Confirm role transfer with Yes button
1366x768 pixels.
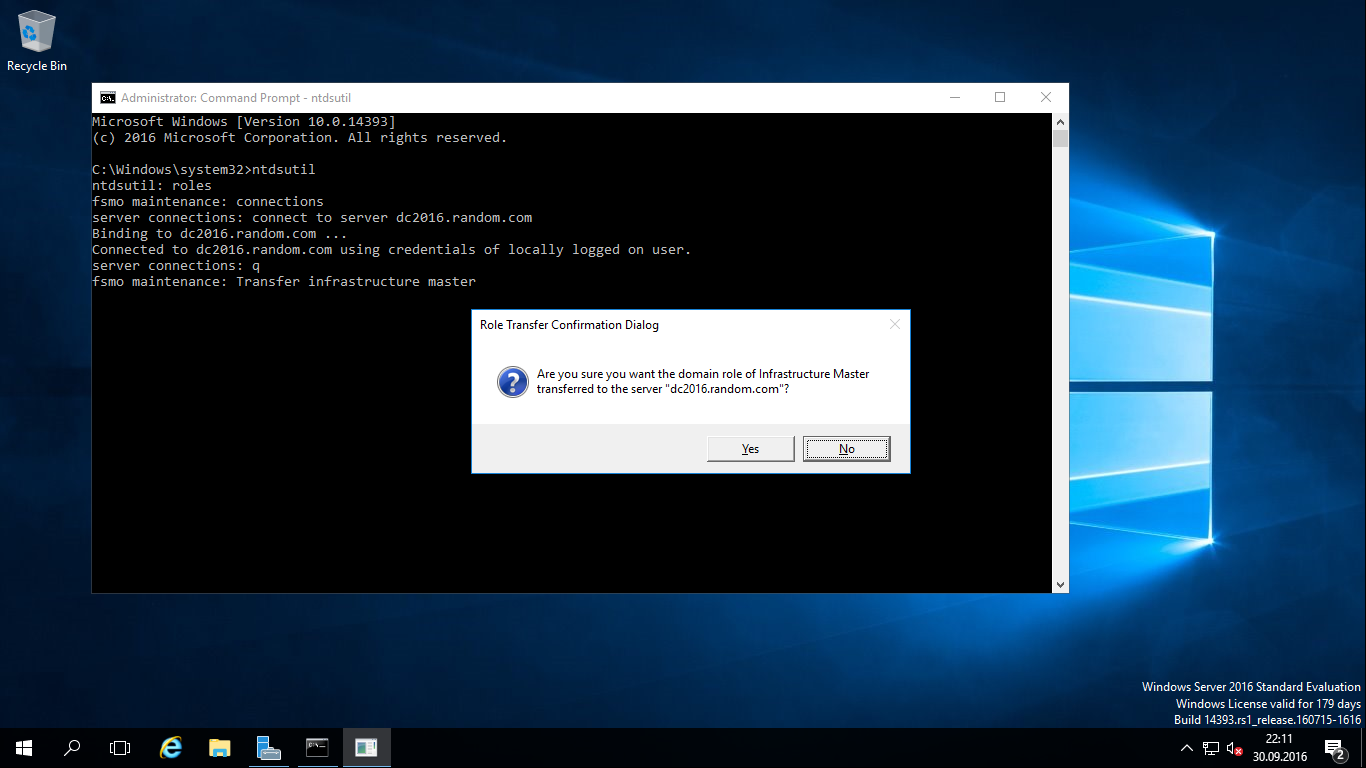pyautogui.click(x=750, y=449)
